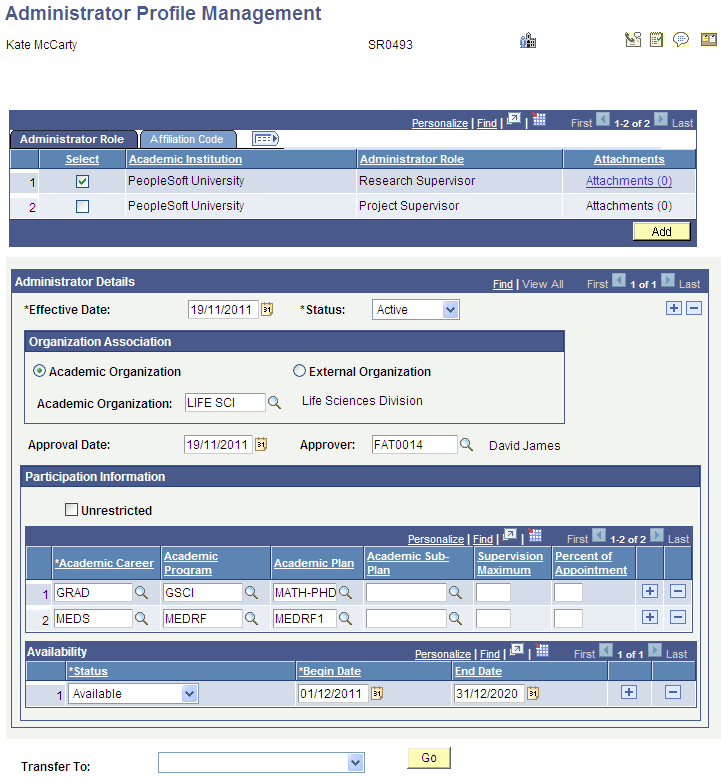Look up Academic Career GRAD

click(x=141, y=593)
